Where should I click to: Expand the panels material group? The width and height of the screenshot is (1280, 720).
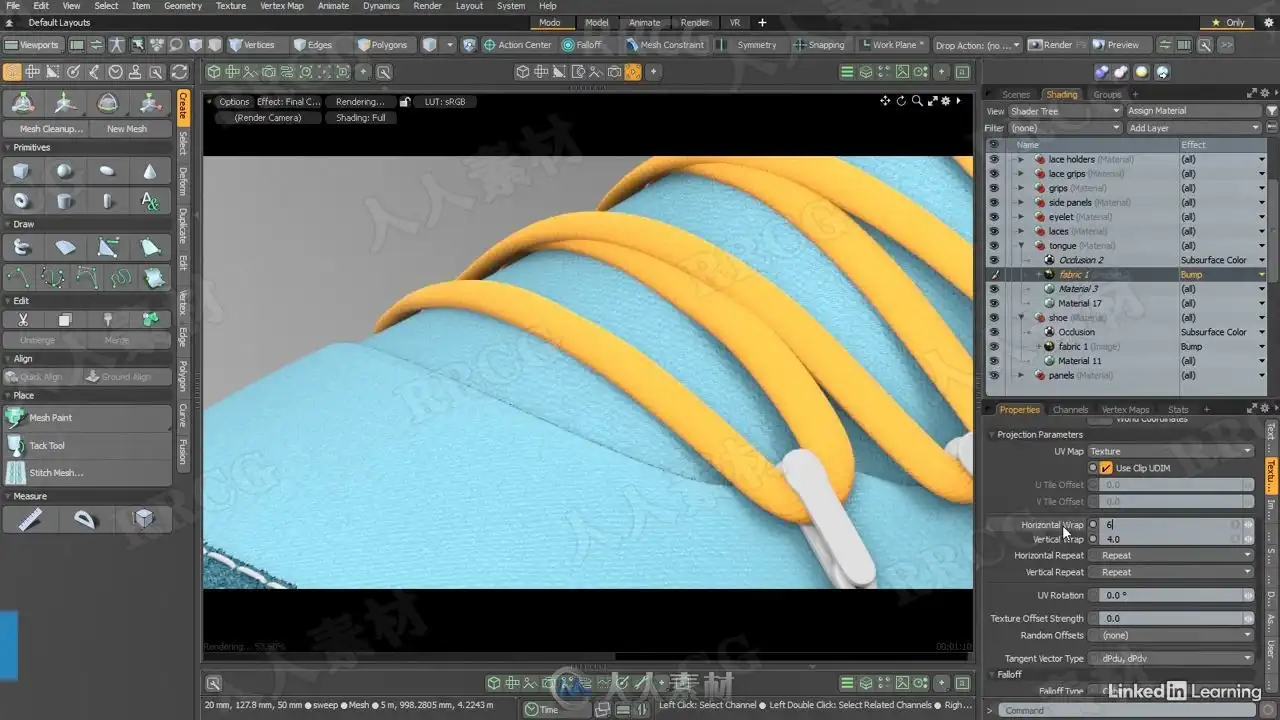(x=1021, y=375)
